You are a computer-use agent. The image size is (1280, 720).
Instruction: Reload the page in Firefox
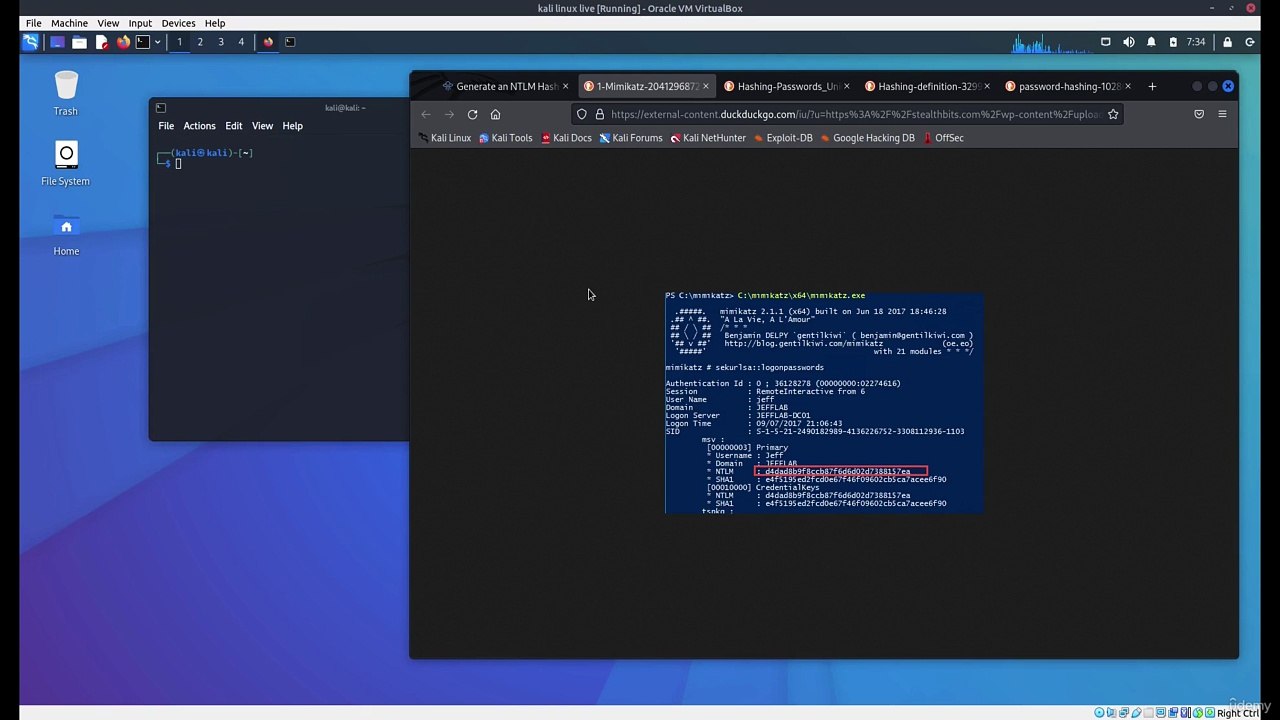pyautogui.click(x=472, y=114)
